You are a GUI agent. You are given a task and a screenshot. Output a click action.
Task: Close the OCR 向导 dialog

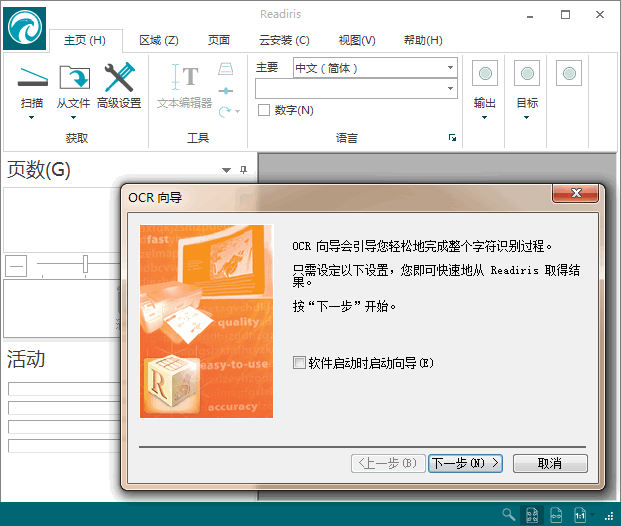575,193
